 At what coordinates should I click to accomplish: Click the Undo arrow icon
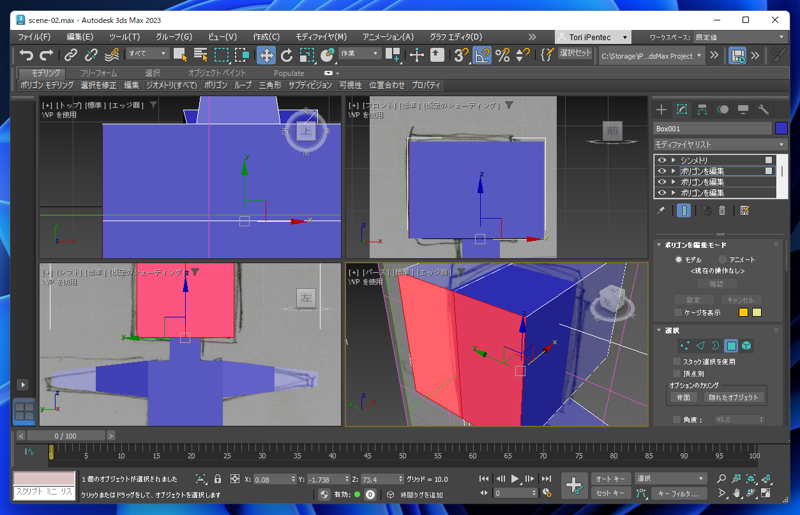point(26,55)
